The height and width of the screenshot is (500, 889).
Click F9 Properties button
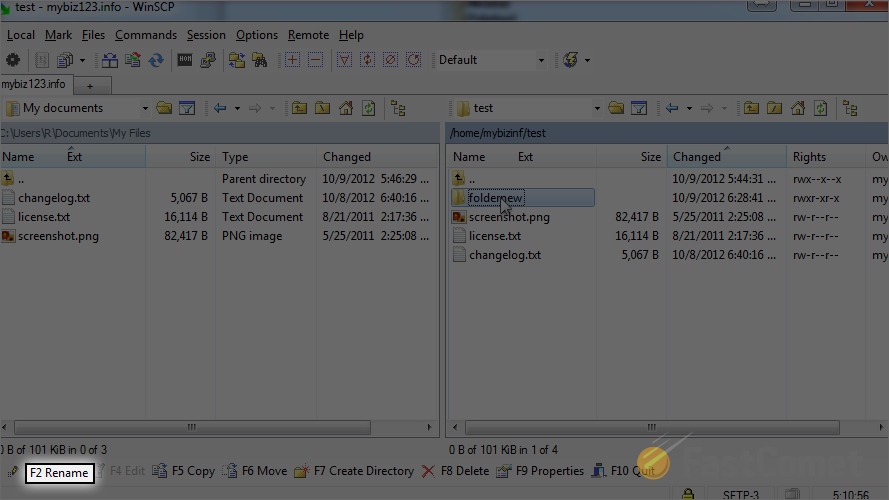tap(540, 471)
